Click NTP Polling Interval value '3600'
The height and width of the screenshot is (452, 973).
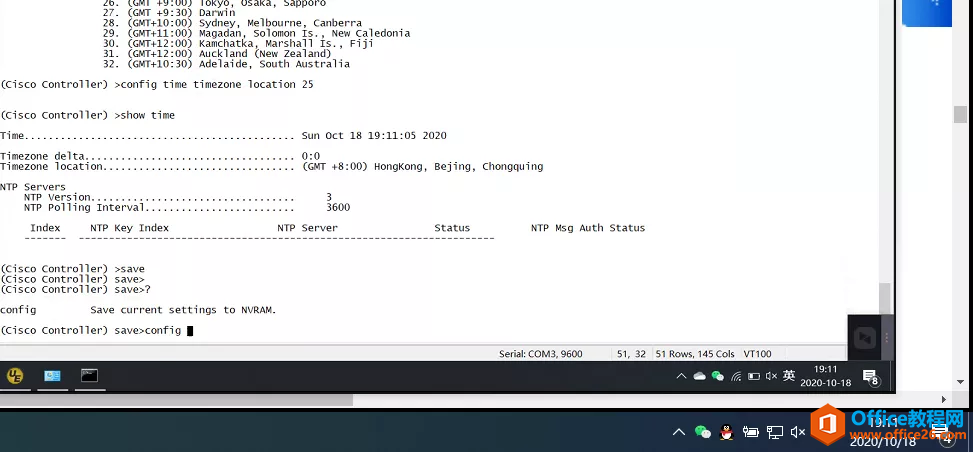tap(338, 207)
